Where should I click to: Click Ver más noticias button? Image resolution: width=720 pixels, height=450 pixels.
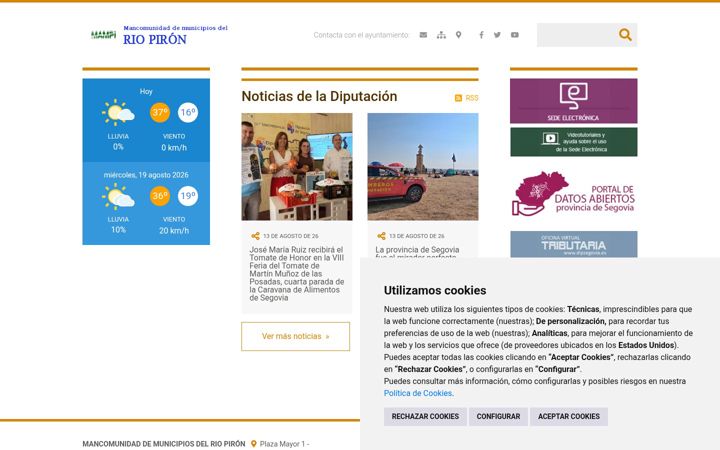point(296,336)
